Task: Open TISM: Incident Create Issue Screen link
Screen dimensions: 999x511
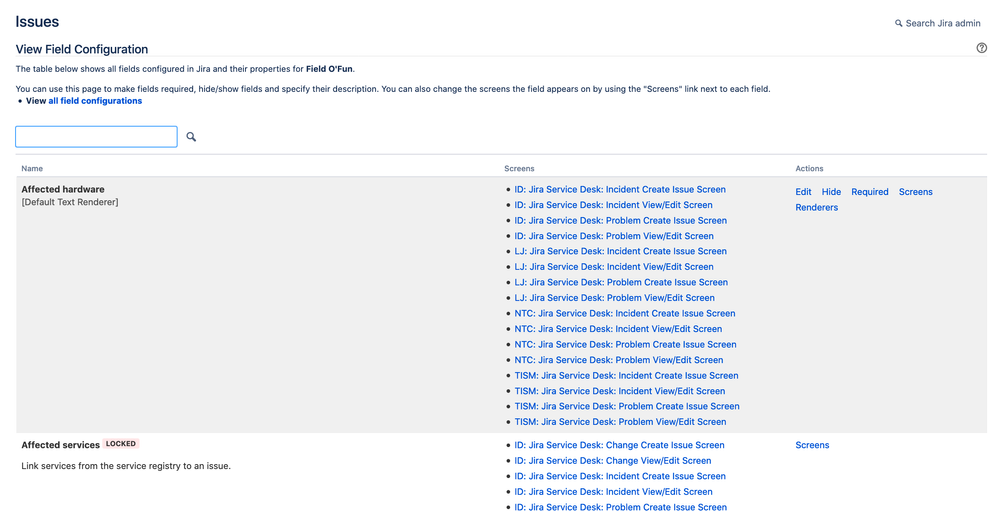Action: (x=626, y=375)
